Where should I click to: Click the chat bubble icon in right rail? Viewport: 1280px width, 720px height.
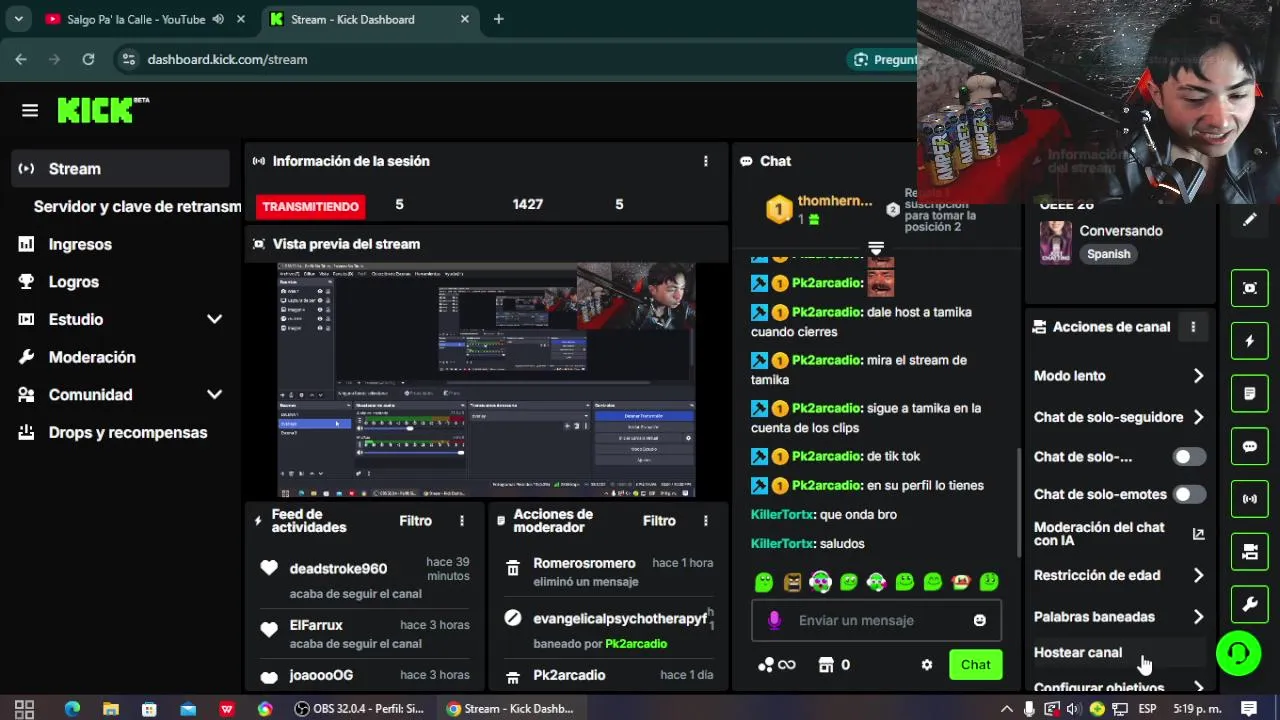click(1250, 446)
